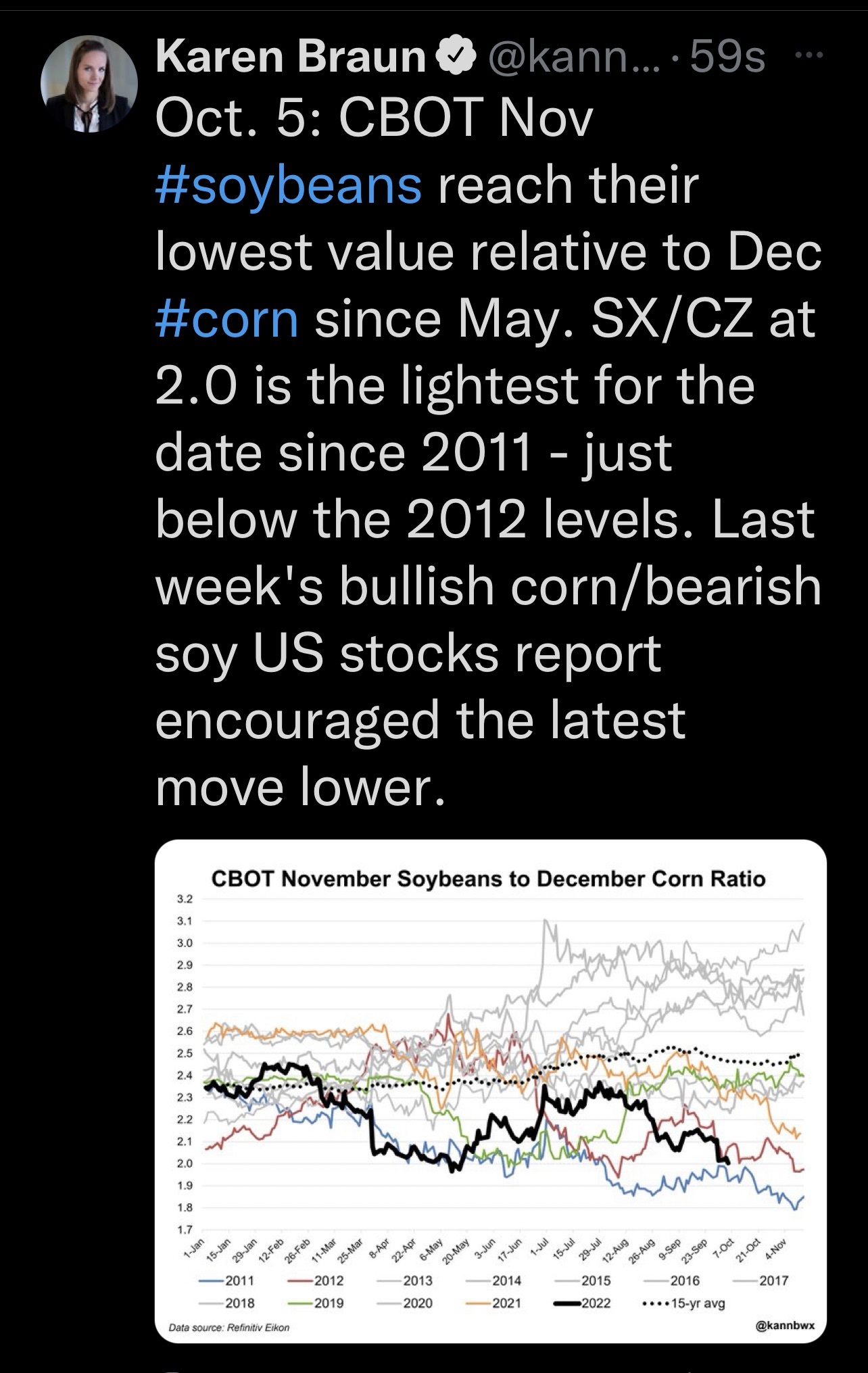Click the dotted 15-yr avg legend entry

coord(681,1302)
